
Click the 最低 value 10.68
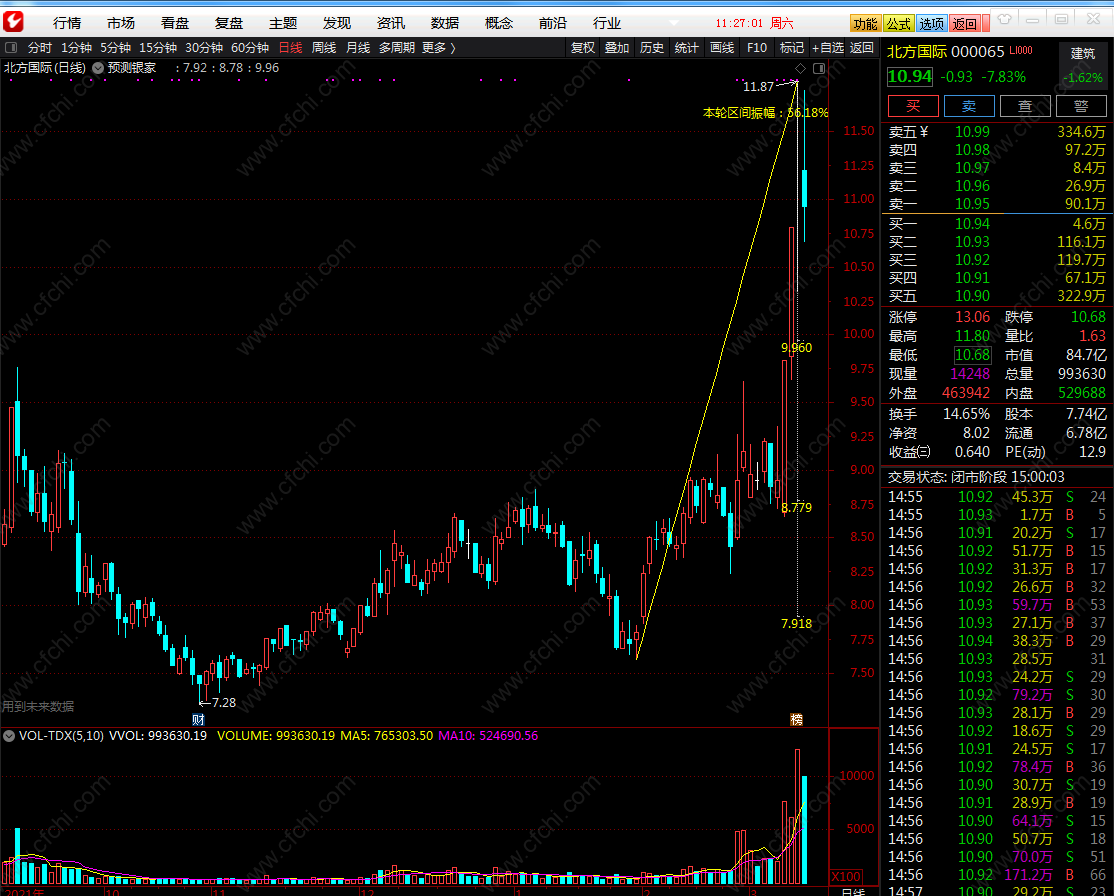point(972,355)
